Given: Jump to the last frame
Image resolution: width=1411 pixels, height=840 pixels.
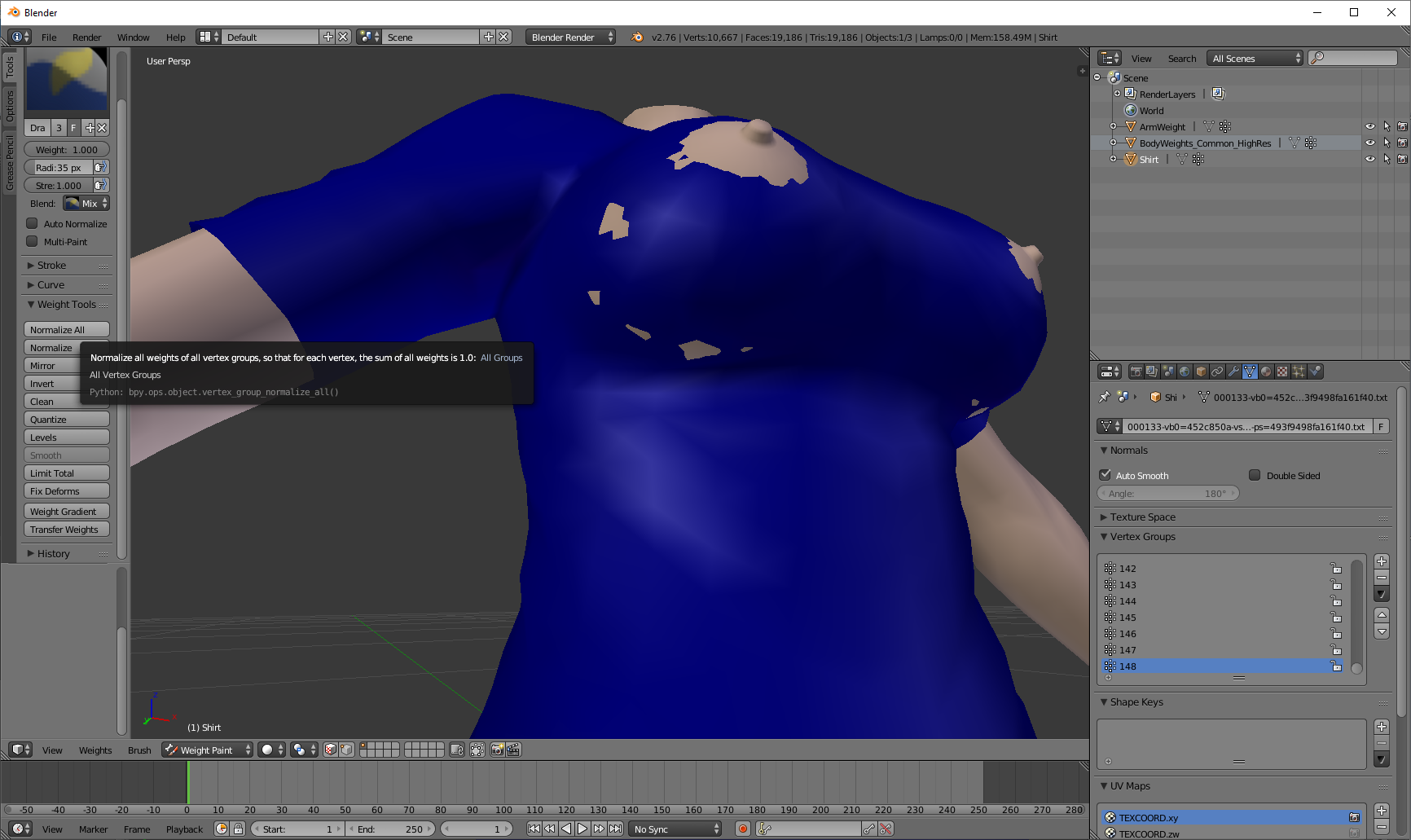Looking at the screenshot, I should click(616, 829).
